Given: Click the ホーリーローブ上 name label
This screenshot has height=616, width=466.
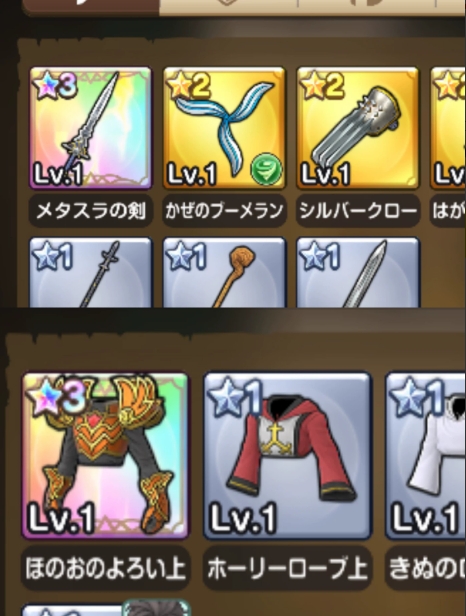Looking at the screenshot, I should pyautogui.click(x=287, y=568).
